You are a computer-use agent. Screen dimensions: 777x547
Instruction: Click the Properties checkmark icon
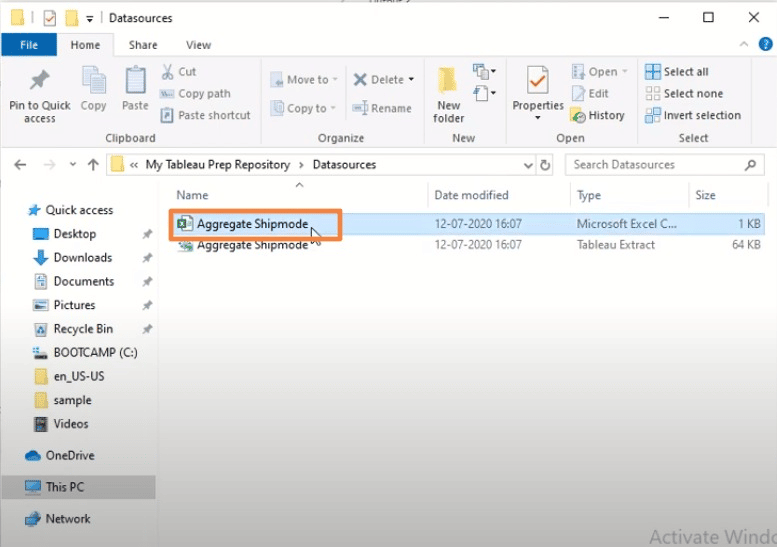538,80
